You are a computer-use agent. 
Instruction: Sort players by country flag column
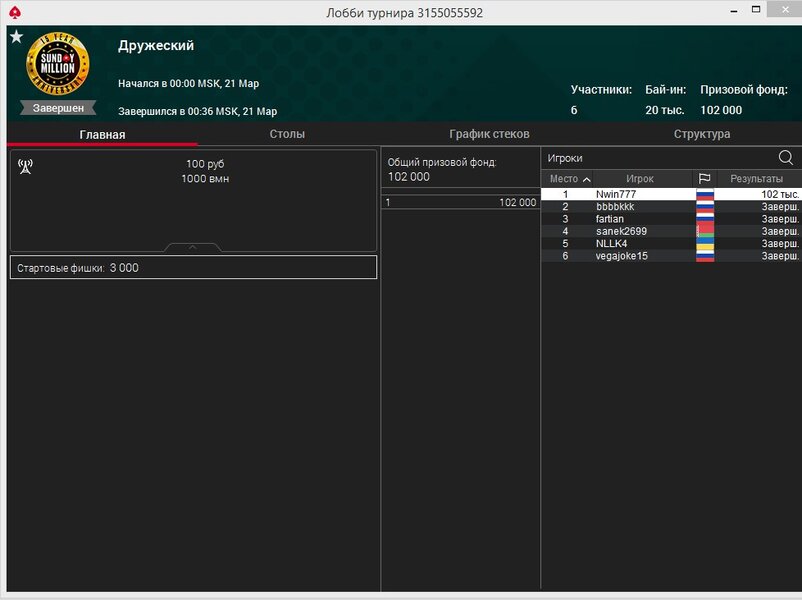pyautogui.click(x=704, y=179)
